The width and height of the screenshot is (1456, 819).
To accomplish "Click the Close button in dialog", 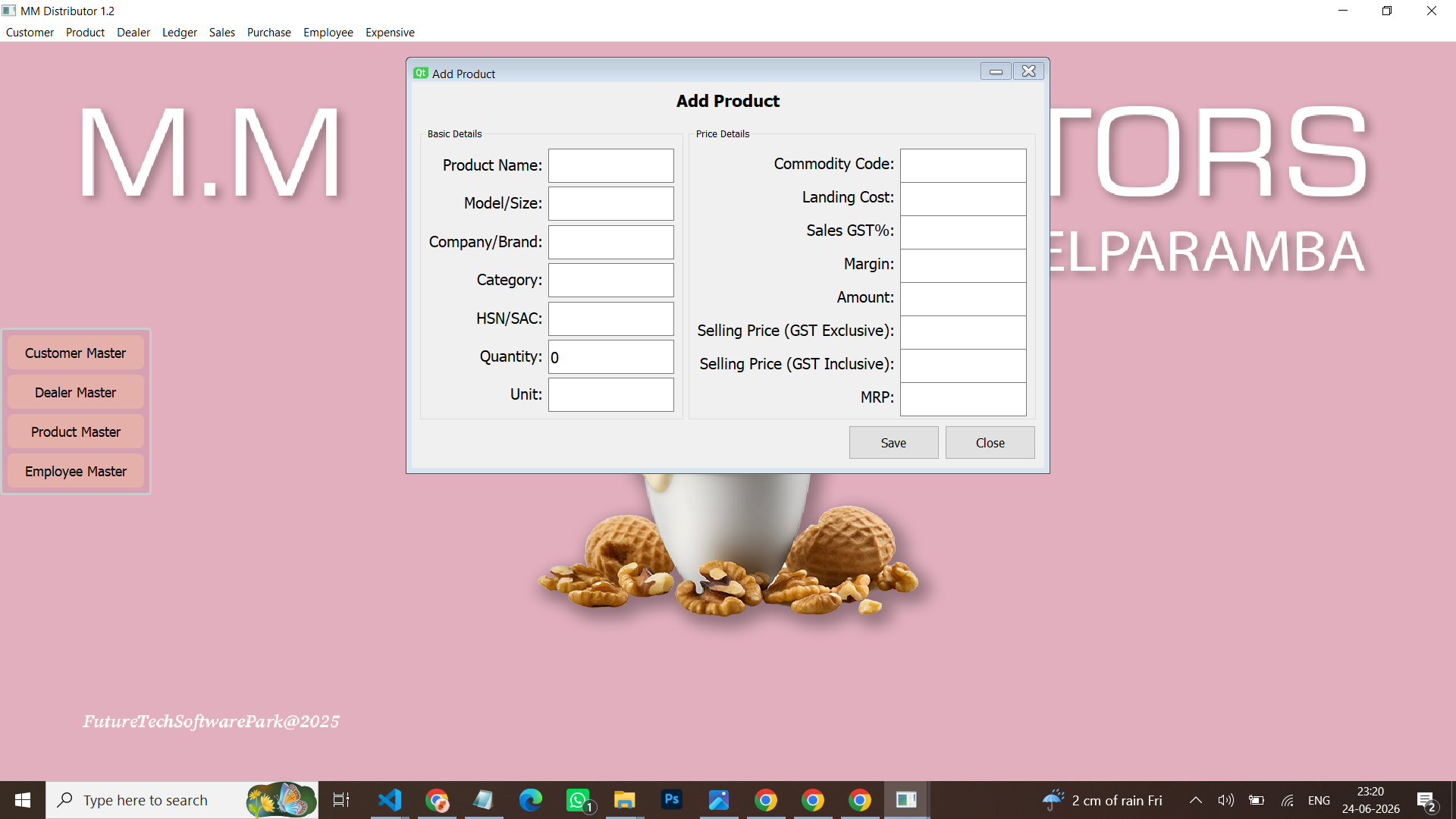I will pyautogui.click(x=990, y=443).
